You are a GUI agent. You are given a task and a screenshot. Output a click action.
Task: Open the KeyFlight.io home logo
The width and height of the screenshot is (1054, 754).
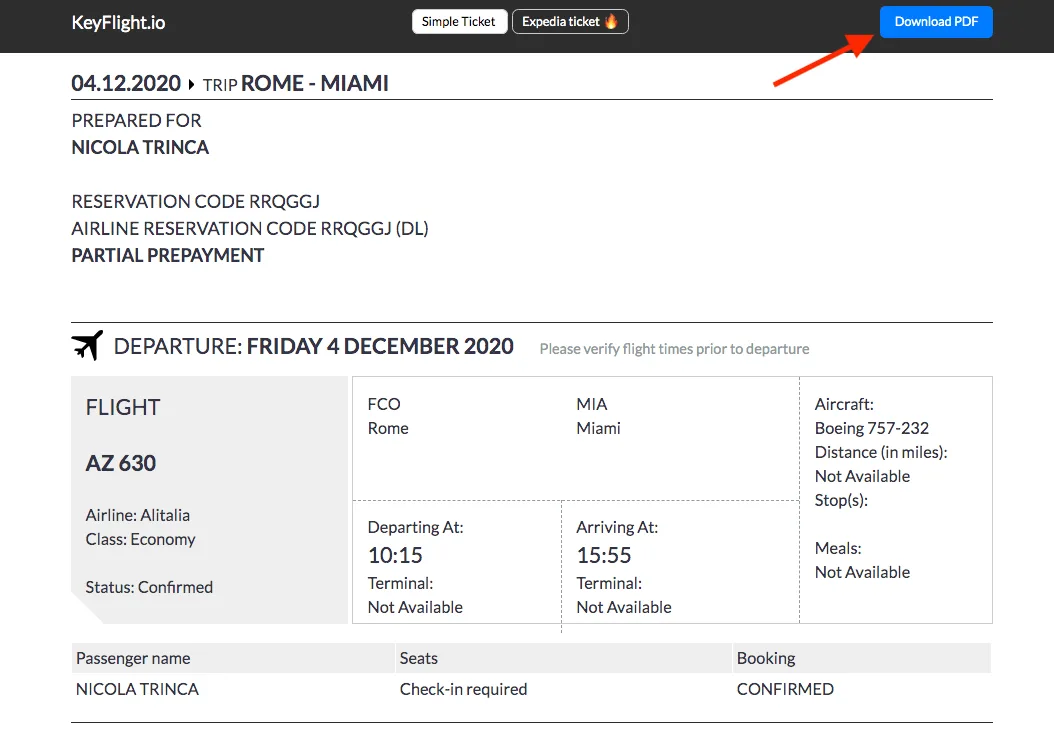pos(118,22)
